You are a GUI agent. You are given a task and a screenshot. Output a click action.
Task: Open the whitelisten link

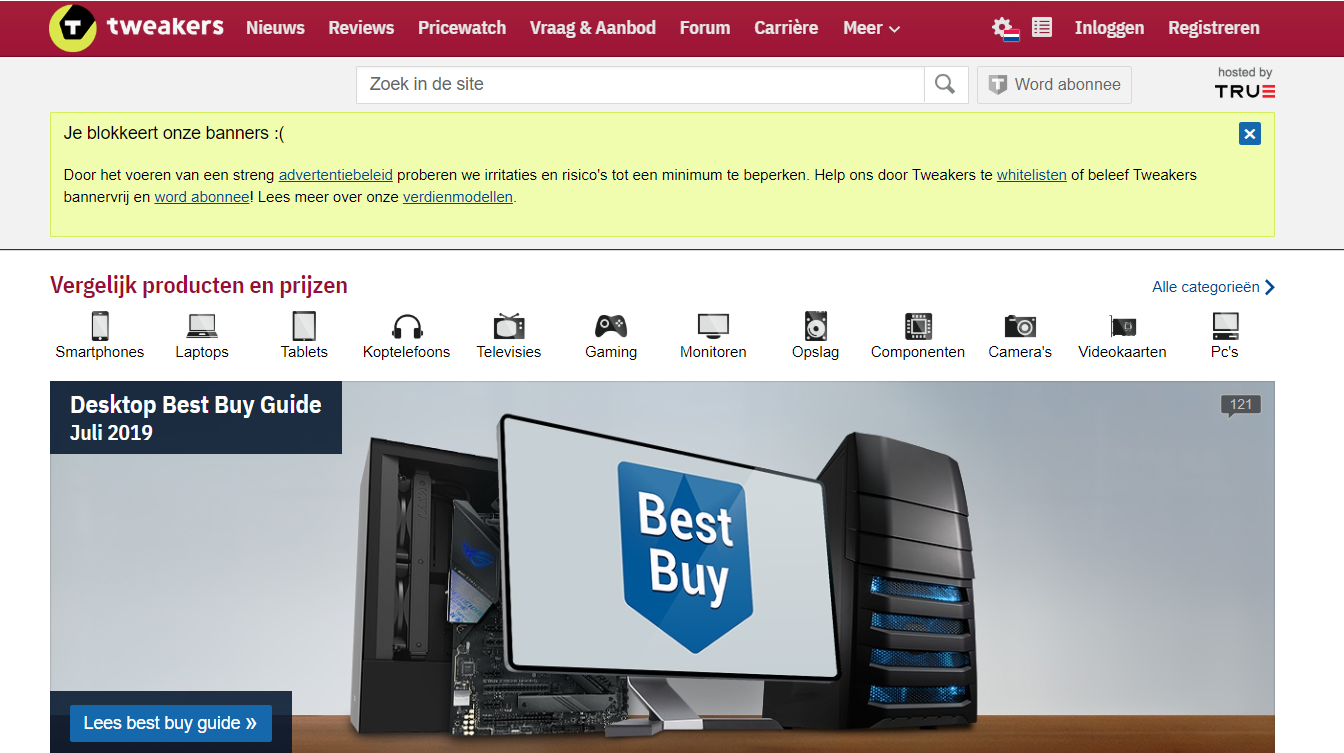point(1032,175)
